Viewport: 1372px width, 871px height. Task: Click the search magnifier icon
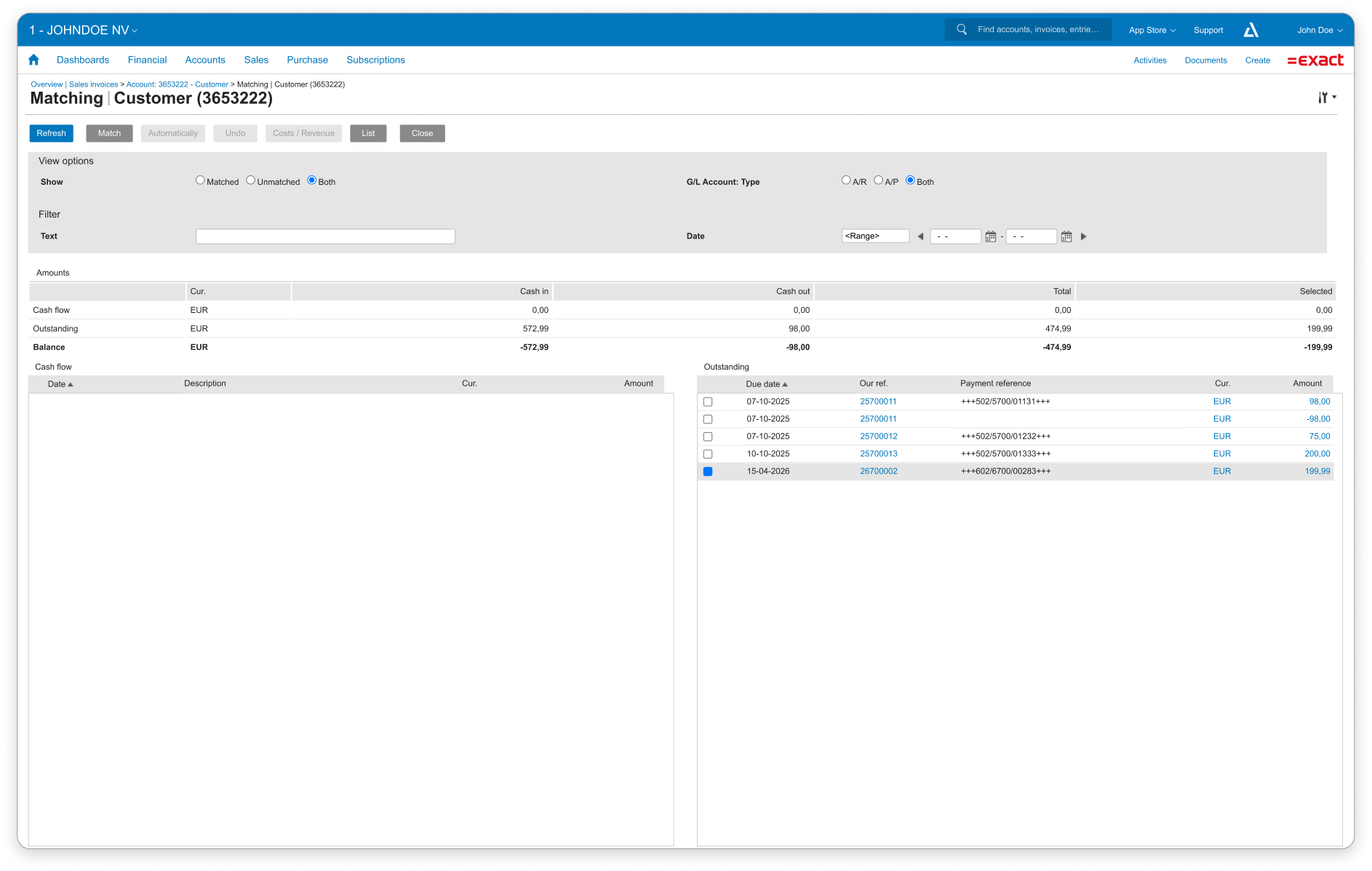962,30
